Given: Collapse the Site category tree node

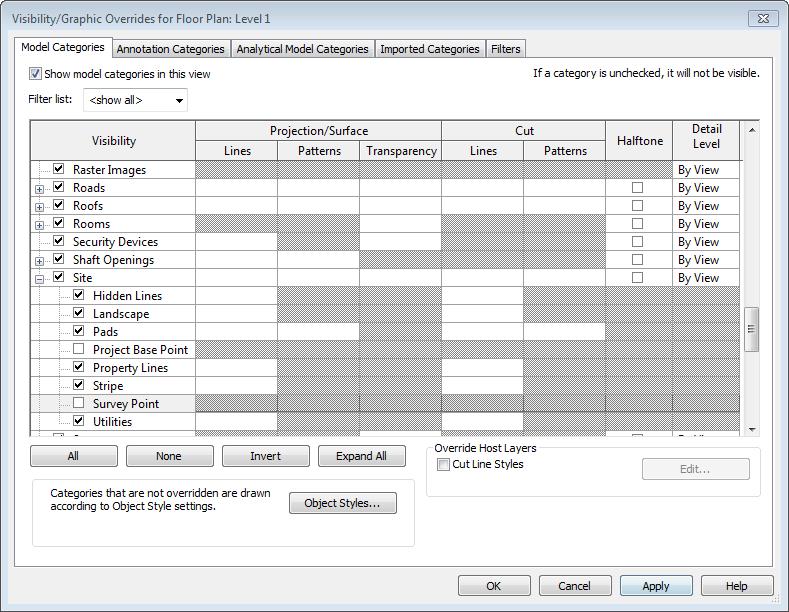Looking at the screenshot, I should pyautogui.click(x=39, y=279).
